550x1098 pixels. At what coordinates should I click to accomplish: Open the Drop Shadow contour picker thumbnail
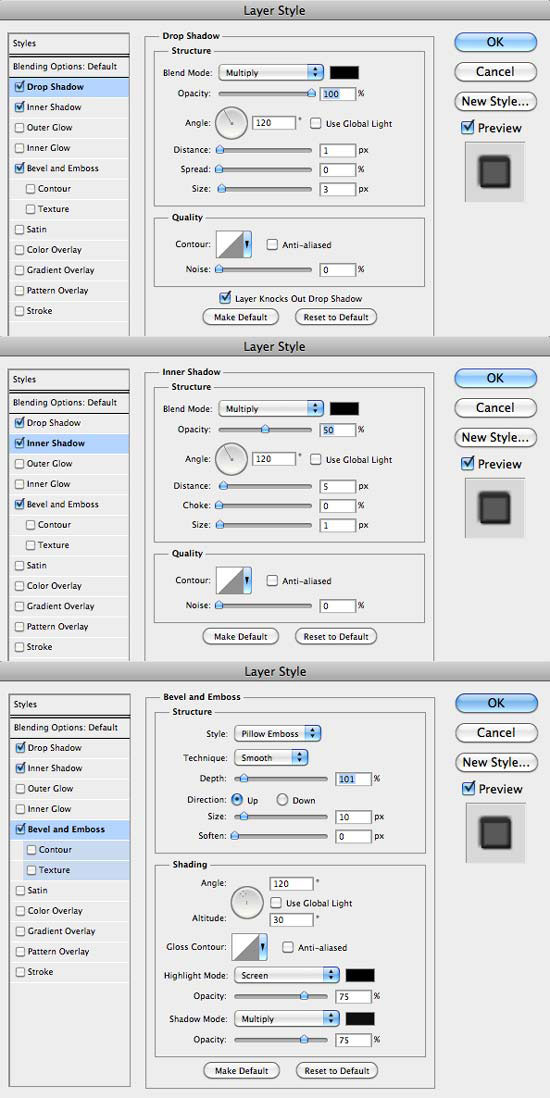click(233, 244)
